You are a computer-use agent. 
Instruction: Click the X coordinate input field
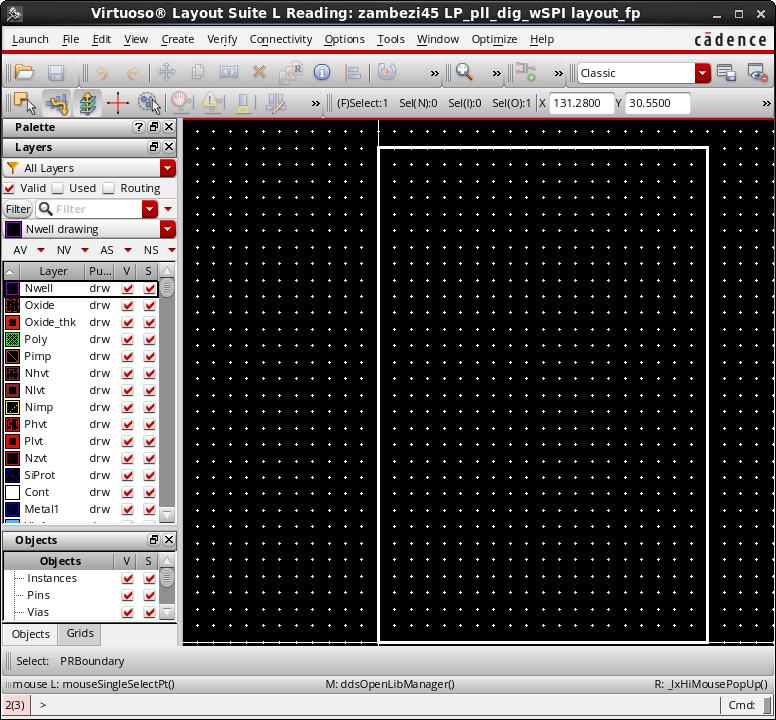(582, 103)
